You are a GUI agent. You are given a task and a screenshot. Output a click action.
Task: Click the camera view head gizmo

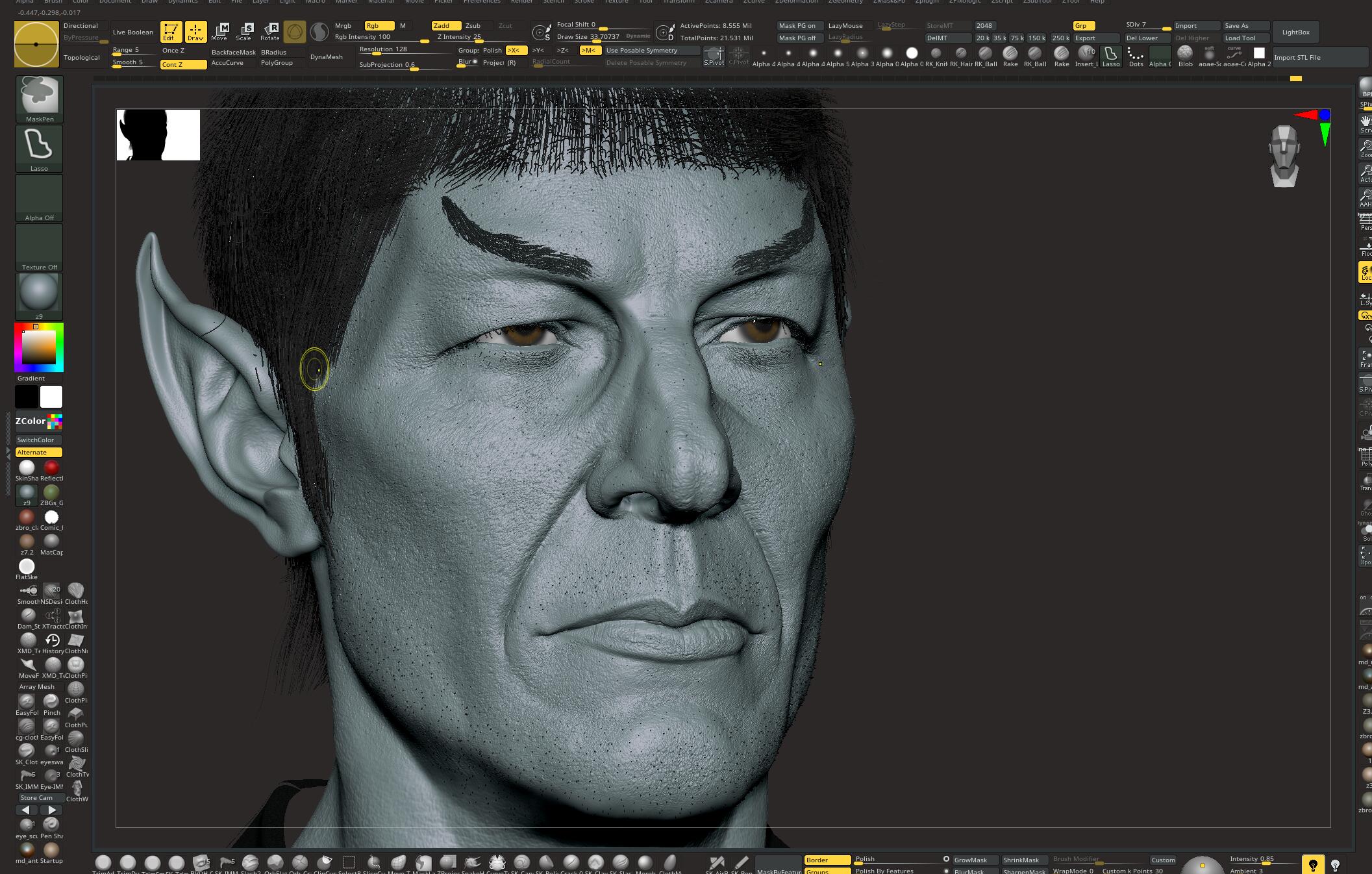pyautogui.click(x=1284, y=156)
